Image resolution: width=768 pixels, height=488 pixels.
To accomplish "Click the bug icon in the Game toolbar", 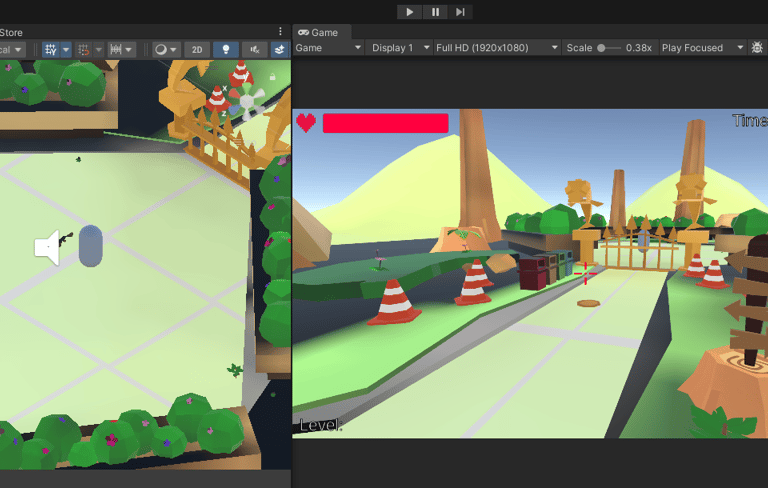I will pos(757,48).
